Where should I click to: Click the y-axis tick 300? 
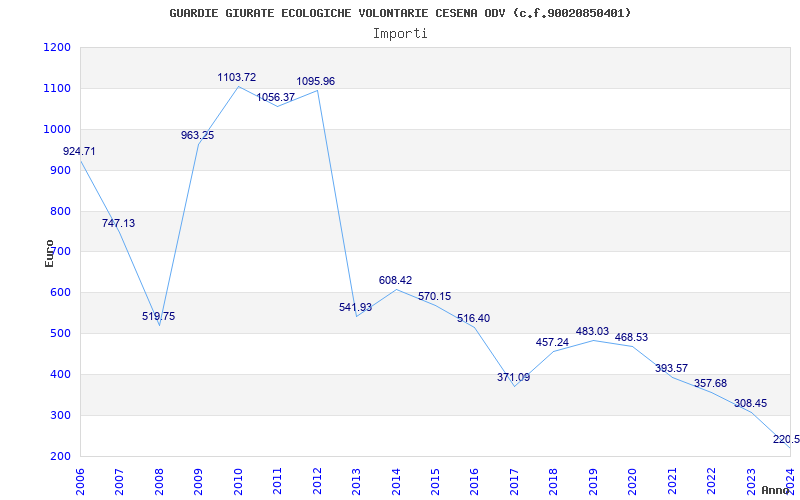pyautogui.click(x=60, y=415)
